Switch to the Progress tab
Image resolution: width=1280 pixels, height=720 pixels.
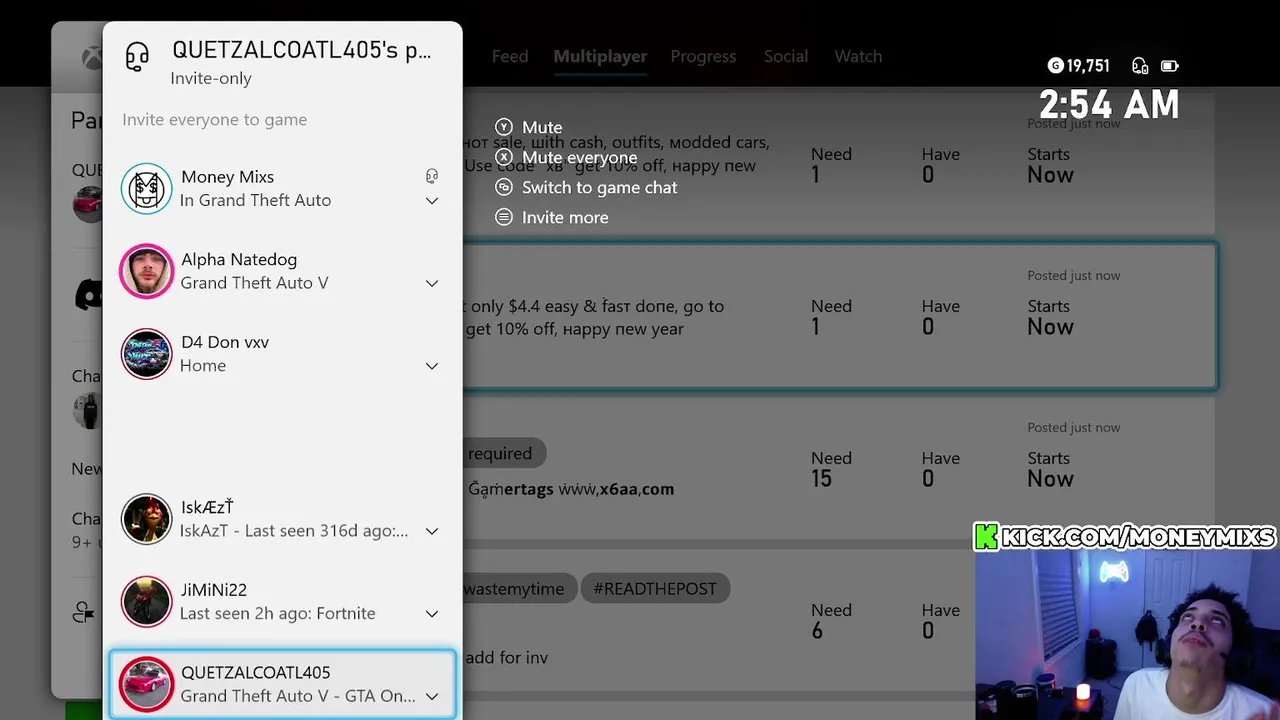point(703,56)
